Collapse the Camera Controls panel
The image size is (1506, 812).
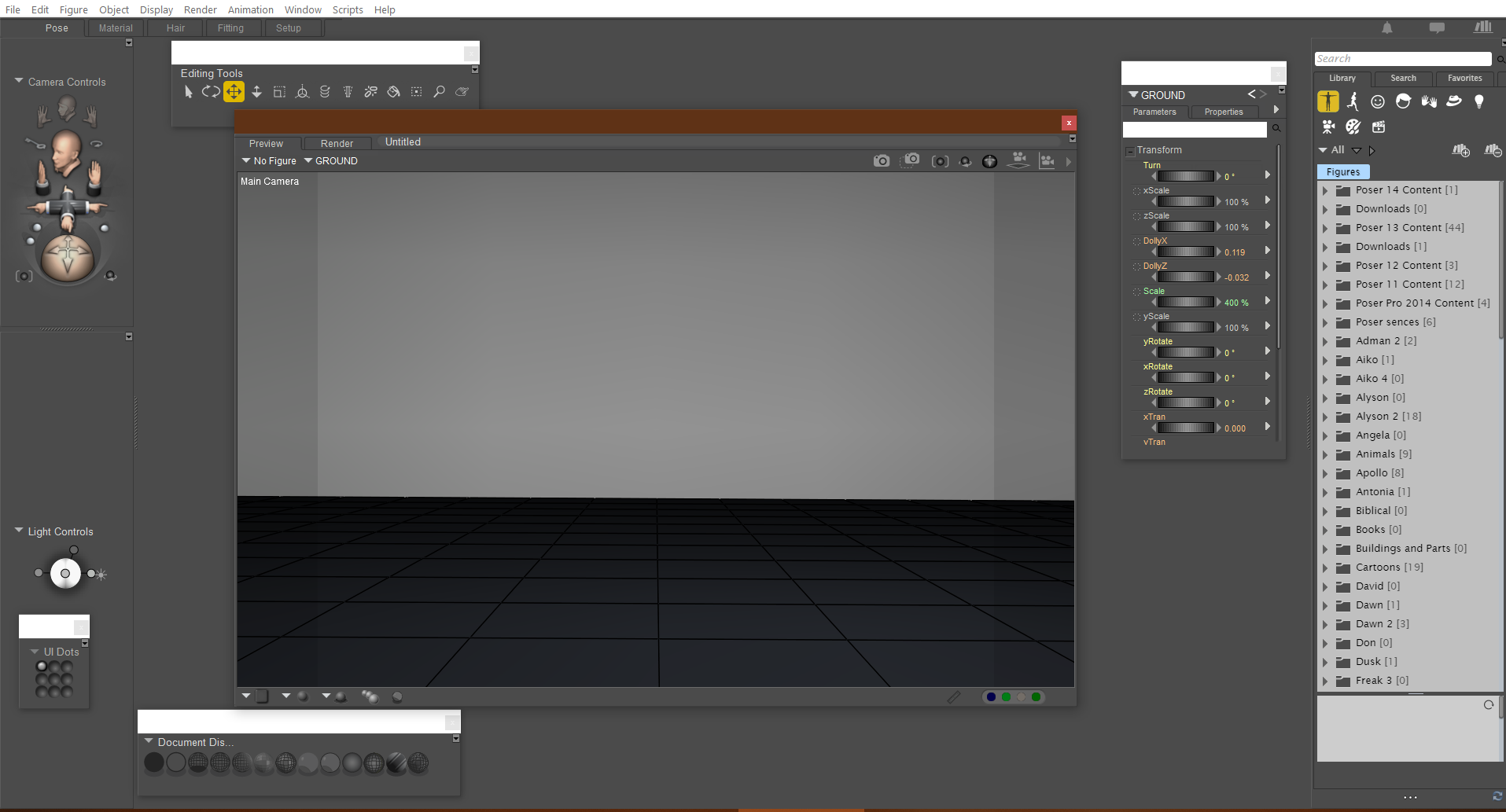tap(19, 81)
